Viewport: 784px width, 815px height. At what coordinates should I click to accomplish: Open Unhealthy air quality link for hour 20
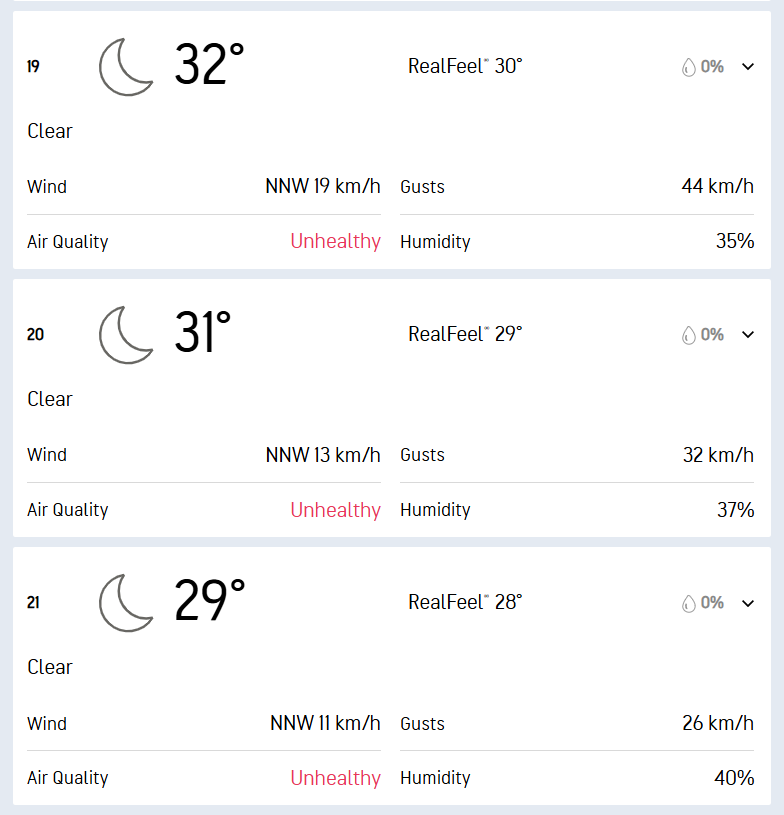pos(335,510)
